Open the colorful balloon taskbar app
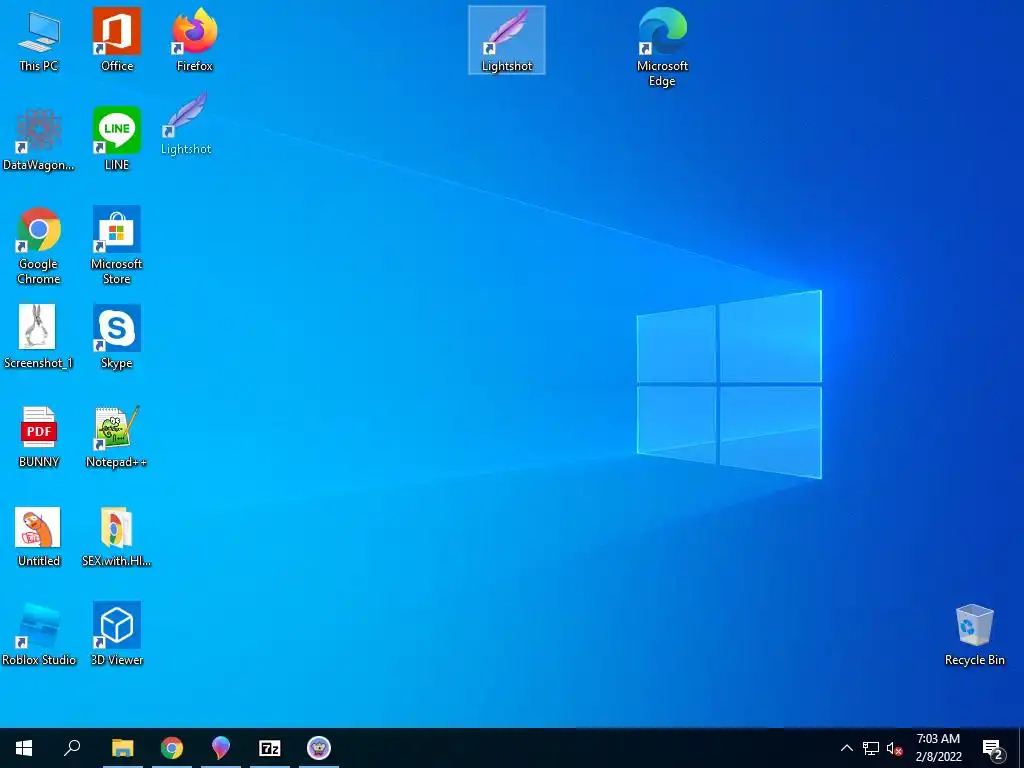This screenshot has height=768, width=1024. [221, 748]
